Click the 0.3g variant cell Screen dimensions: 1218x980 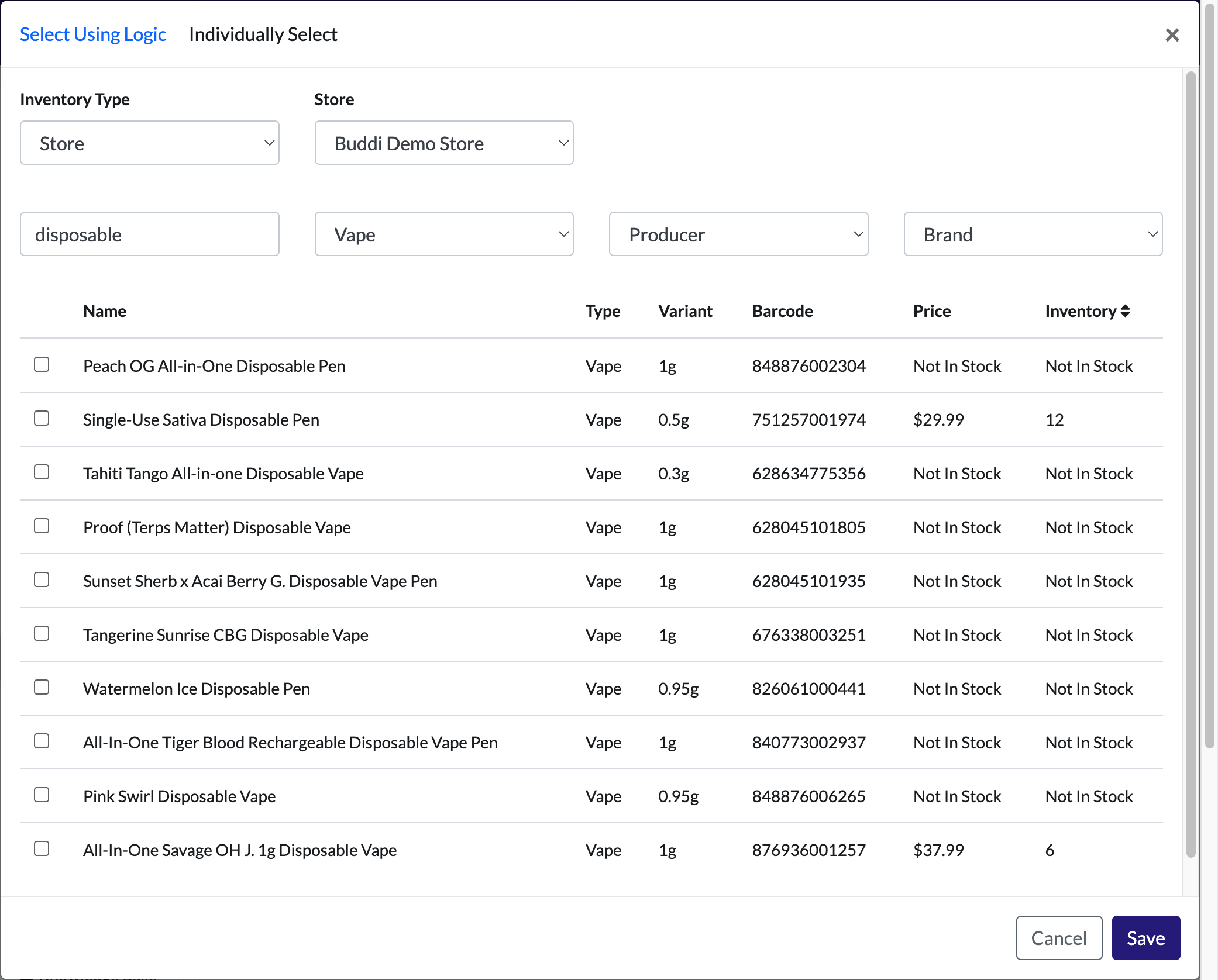tap(673, 474)
